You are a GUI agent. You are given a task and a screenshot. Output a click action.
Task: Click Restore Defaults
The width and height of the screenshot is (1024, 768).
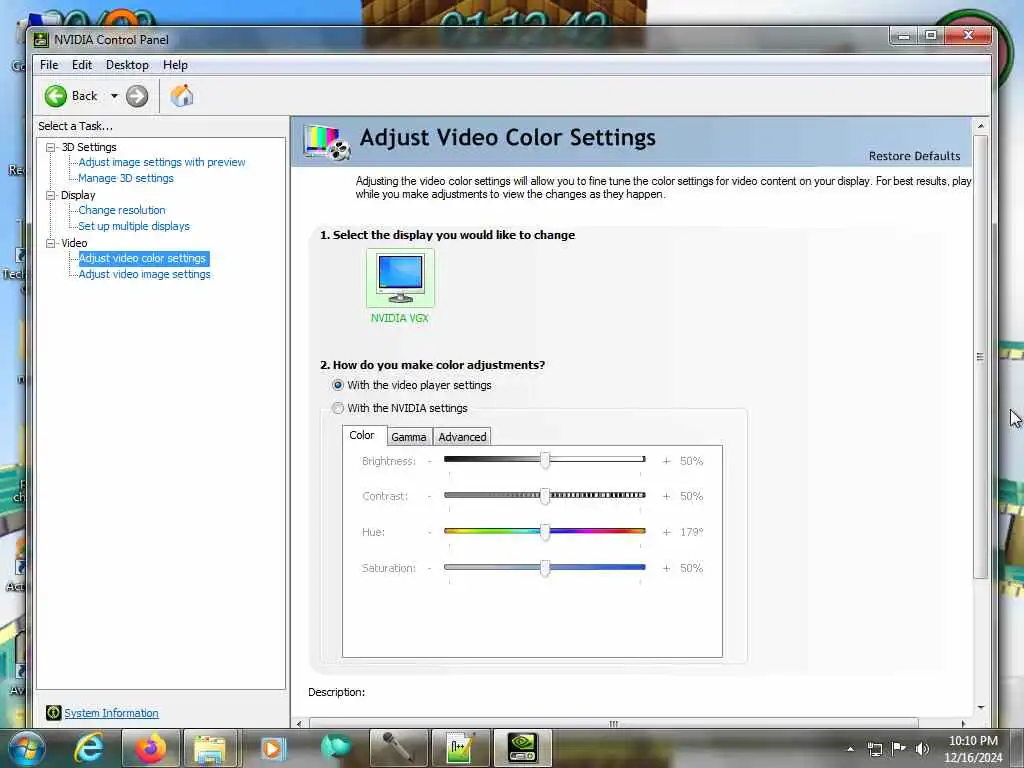pos(914,156)
